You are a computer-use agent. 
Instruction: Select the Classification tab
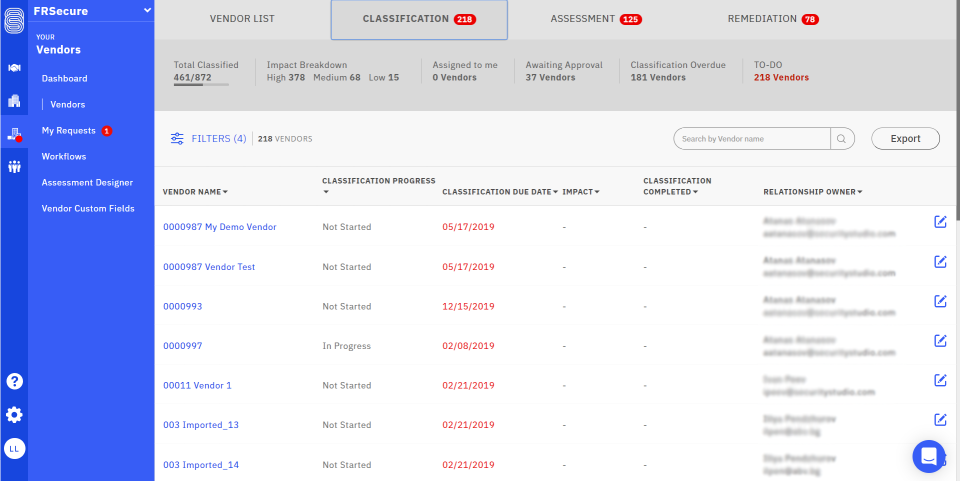pyautogui.click(x=419, y=20)
